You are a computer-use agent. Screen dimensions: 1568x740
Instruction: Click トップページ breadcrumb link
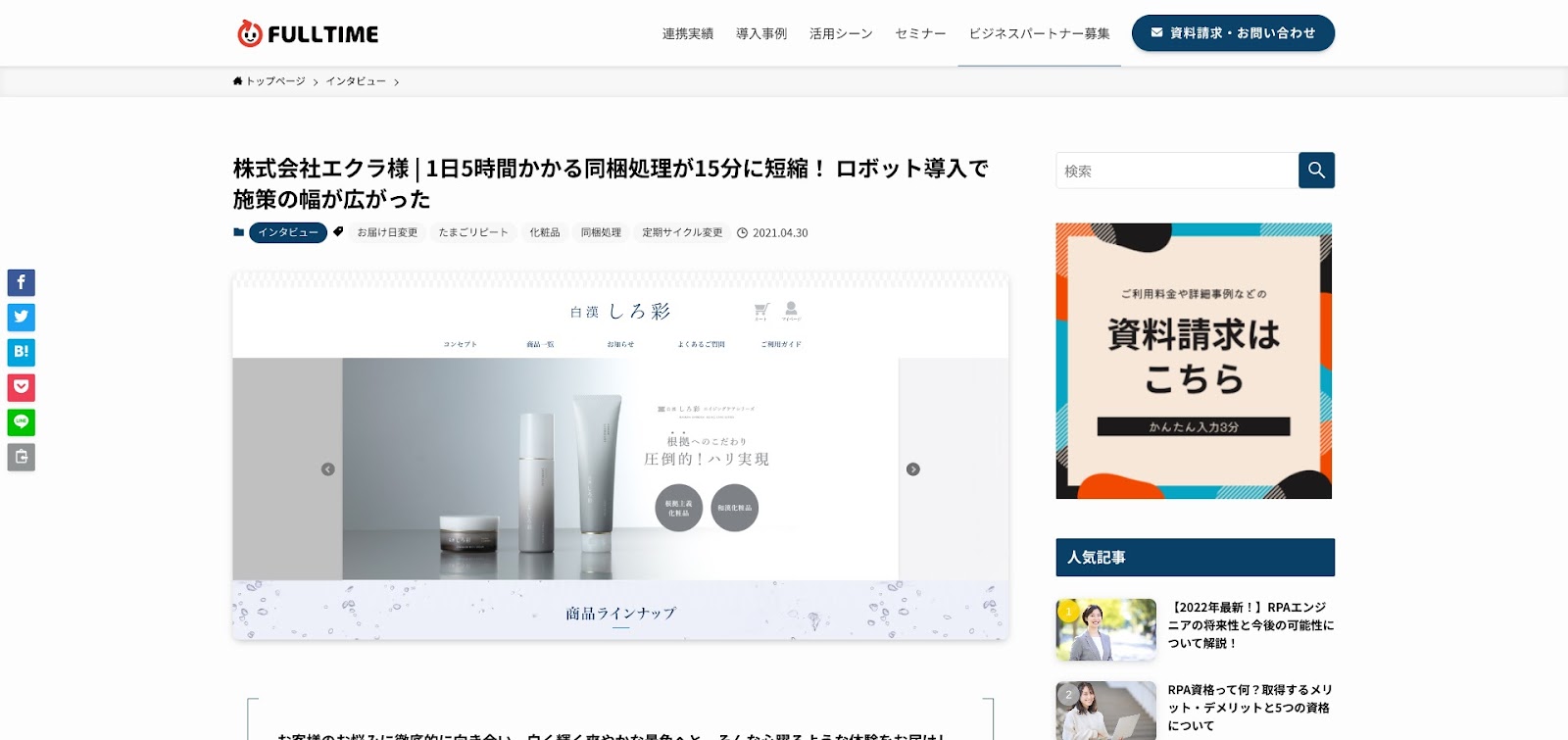click(x=275, y=81)
